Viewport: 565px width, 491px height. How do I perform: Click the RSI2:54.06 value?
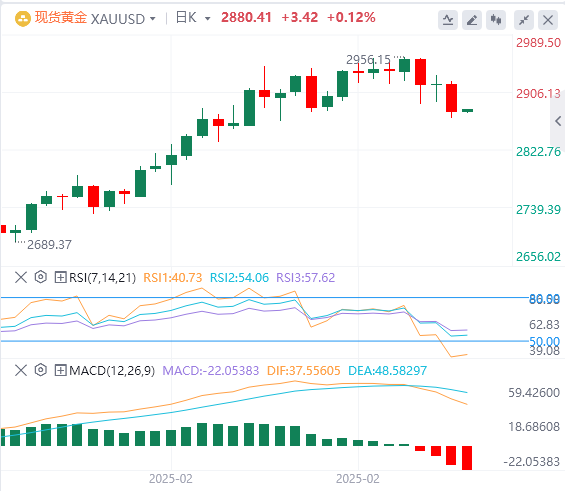pyautogui.click(x=239, y=278)
